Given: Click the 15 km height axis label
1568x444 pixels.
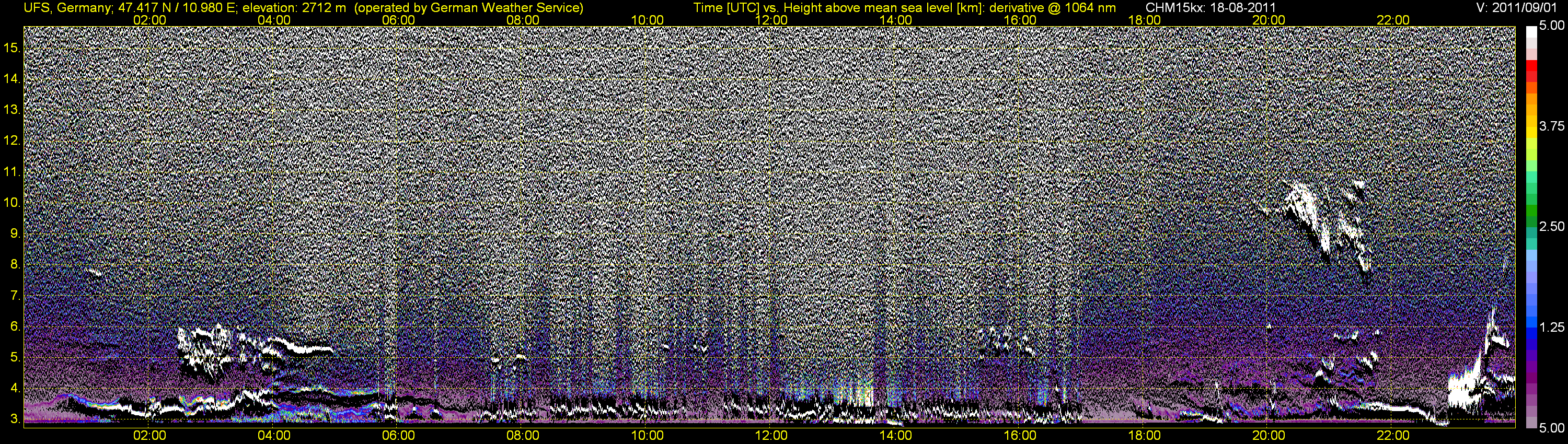Looking at the screenshot, I should click(12, 48).
